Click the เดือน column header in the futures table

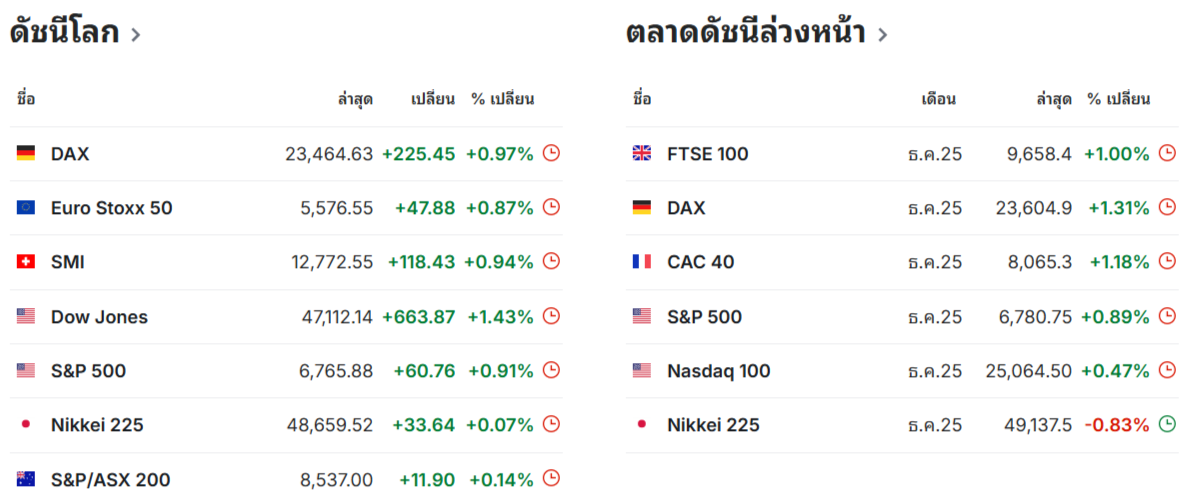coord(938,99)
